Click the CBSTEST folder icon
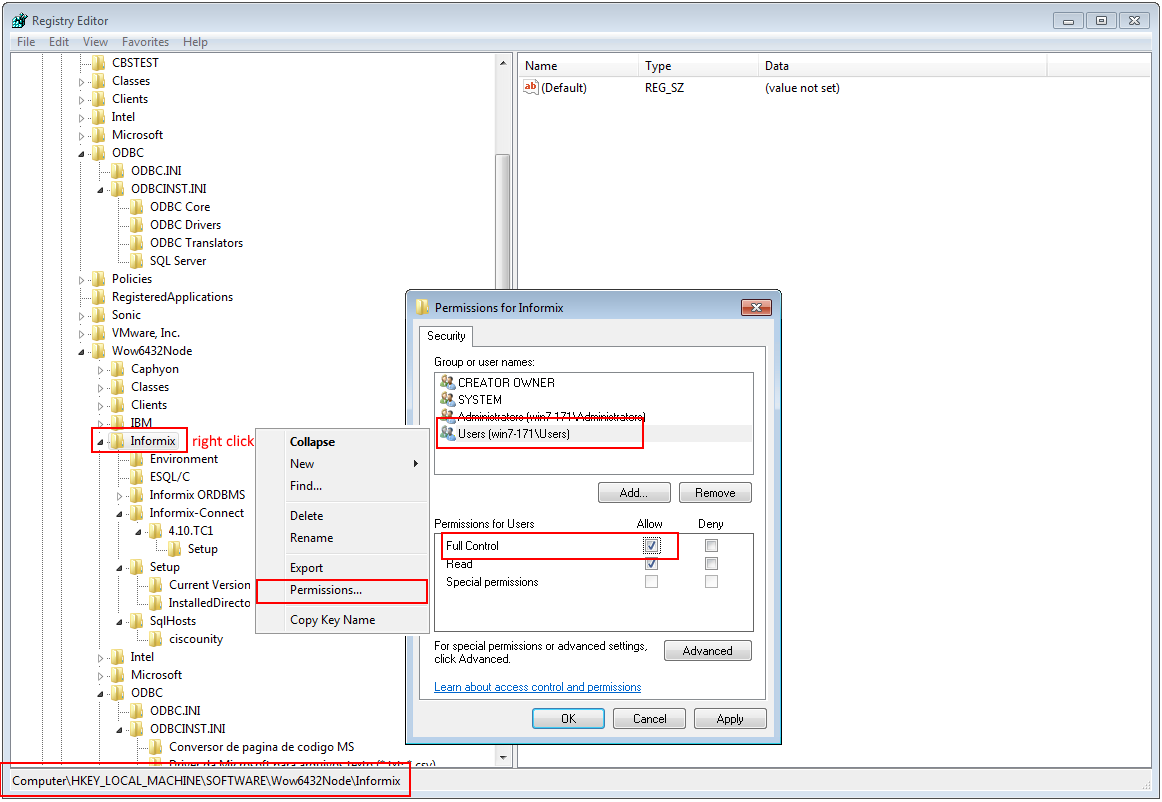This screenshot has height=802, width=1162. click(x=99, y=63)
